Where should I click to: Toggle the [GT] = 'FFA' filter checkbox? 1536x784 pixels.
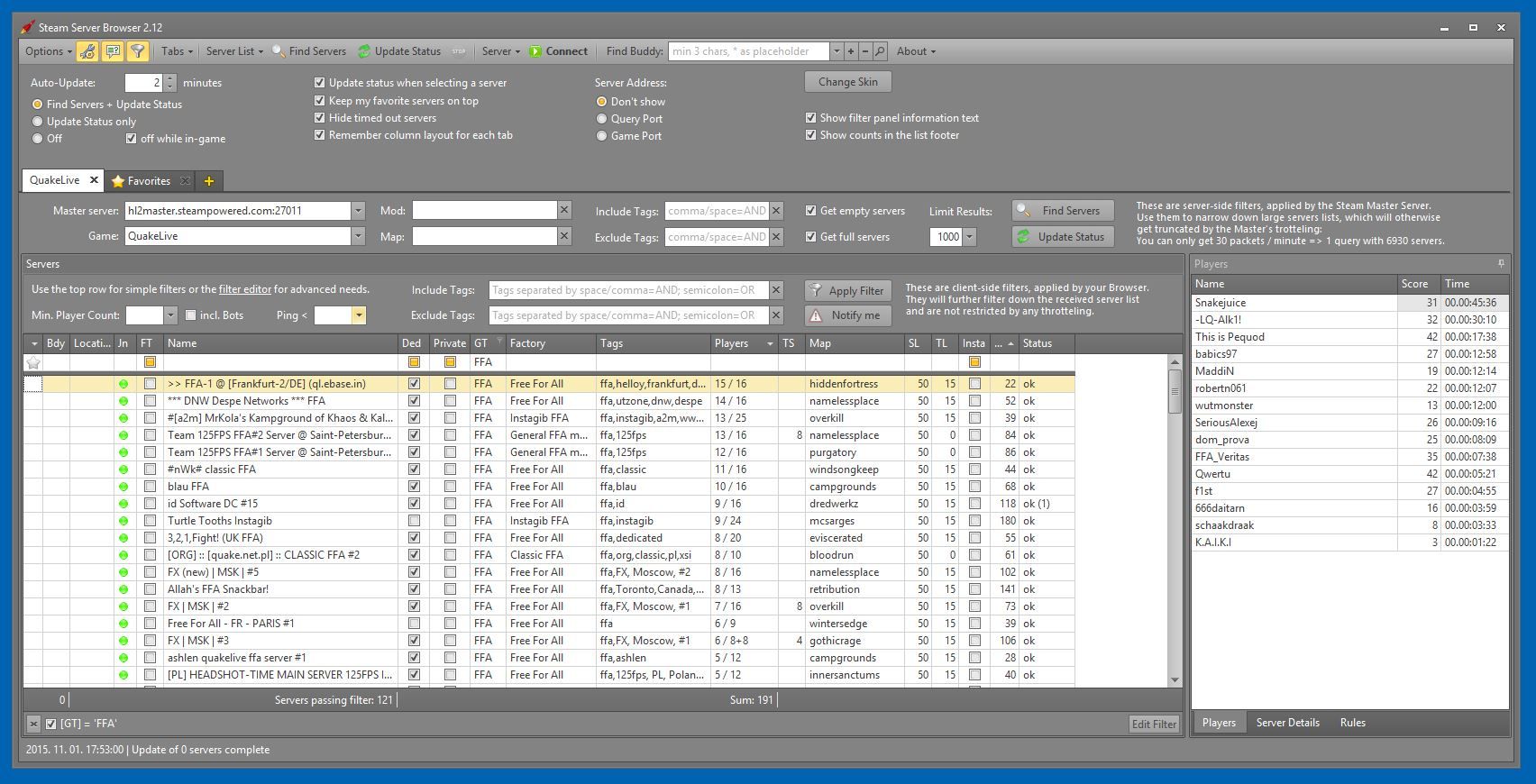tap(51, 724)
